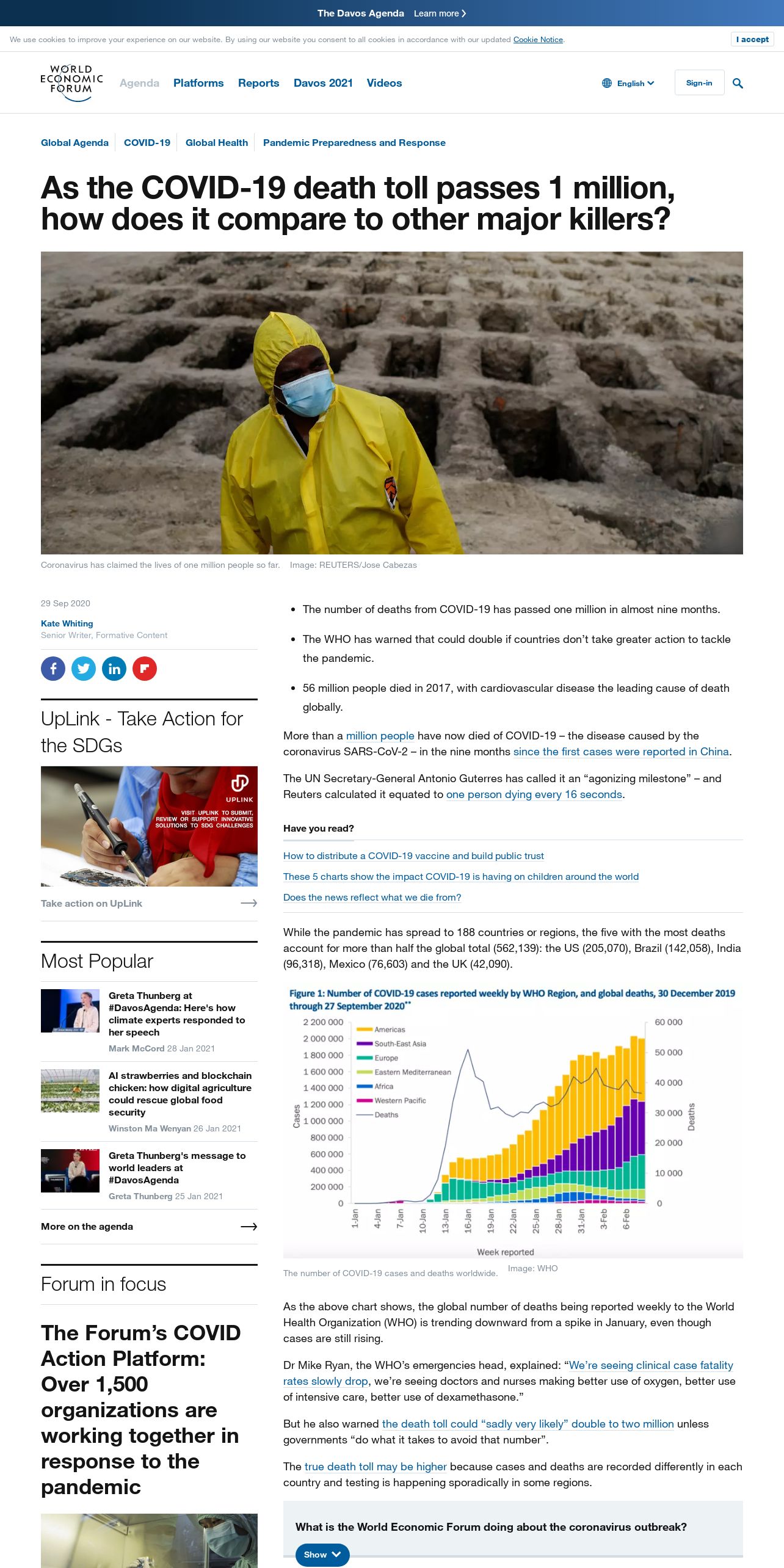This screenshot has height=1568, width=784.
Task: Click article date 29 Sep 2020
Action: (65, 603)
